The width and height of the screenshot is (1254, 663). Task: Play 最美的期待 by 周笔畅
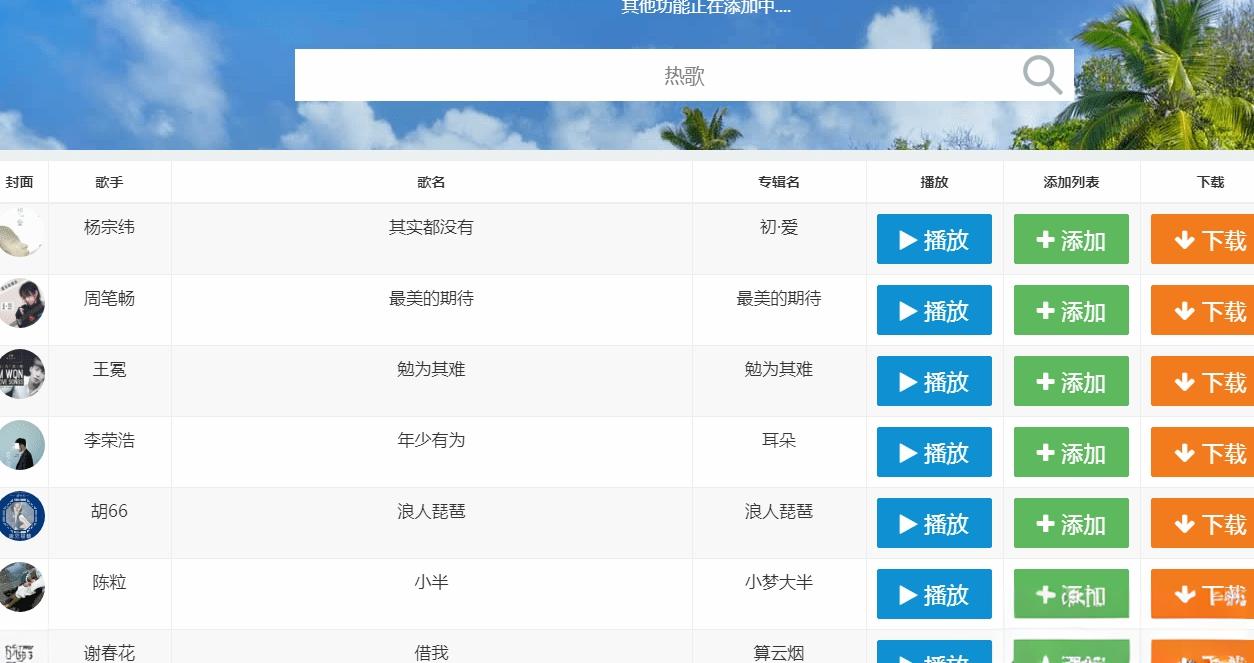point(934,310)
